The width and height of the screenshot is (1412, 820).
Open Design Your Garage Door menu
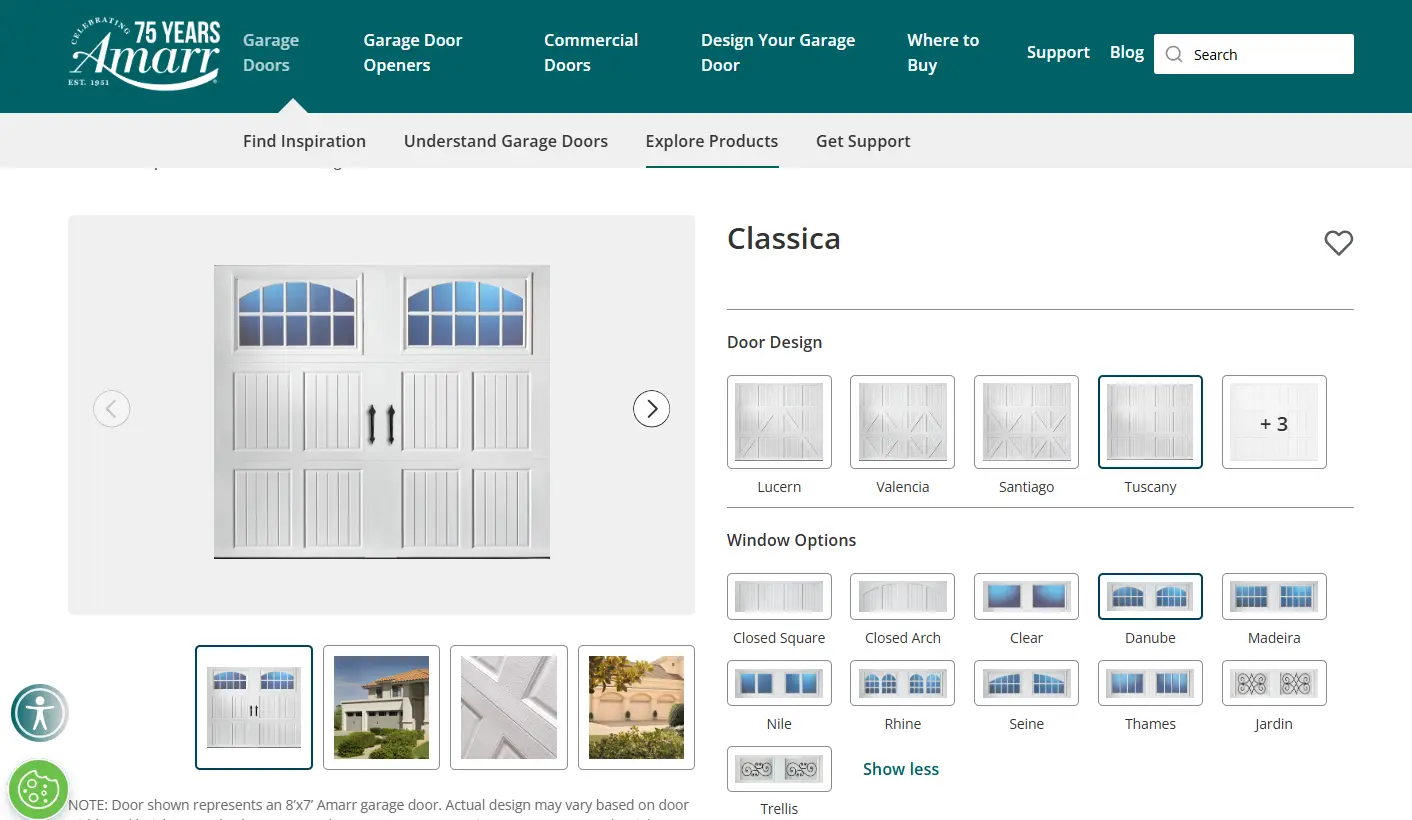(x=778, y=53)
